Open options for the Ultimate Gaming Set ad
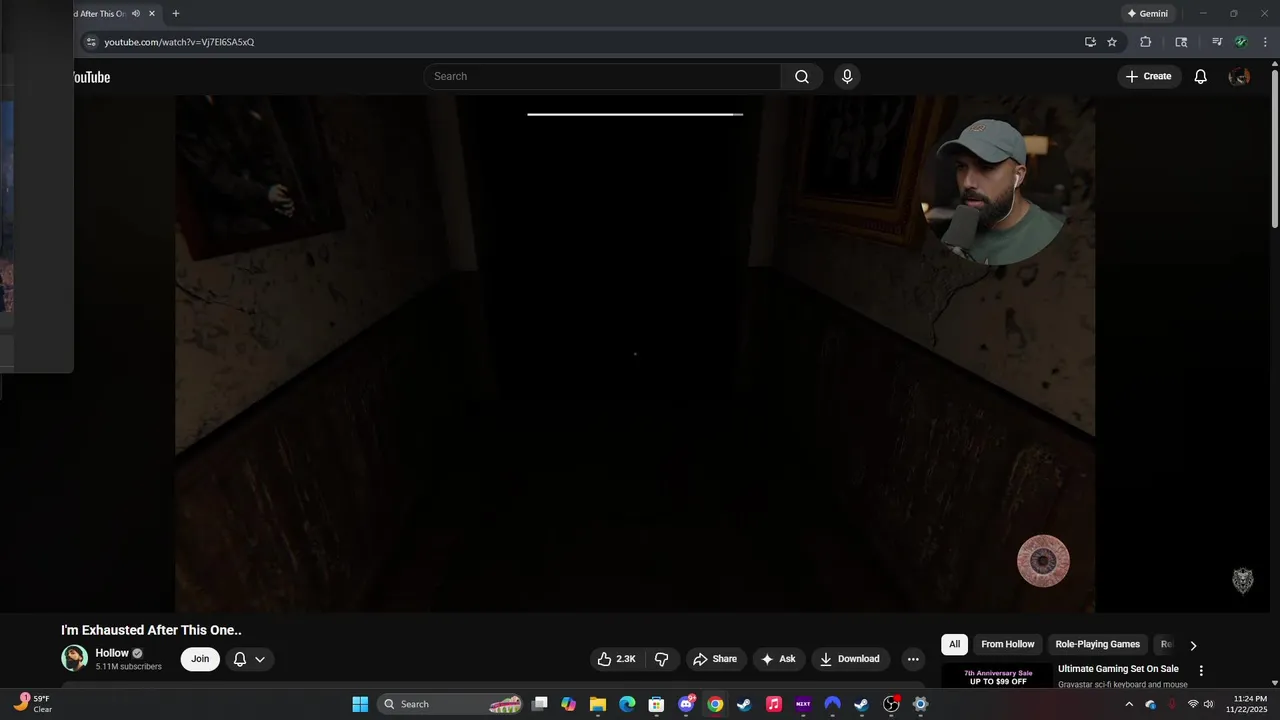 coord(1201,670)
